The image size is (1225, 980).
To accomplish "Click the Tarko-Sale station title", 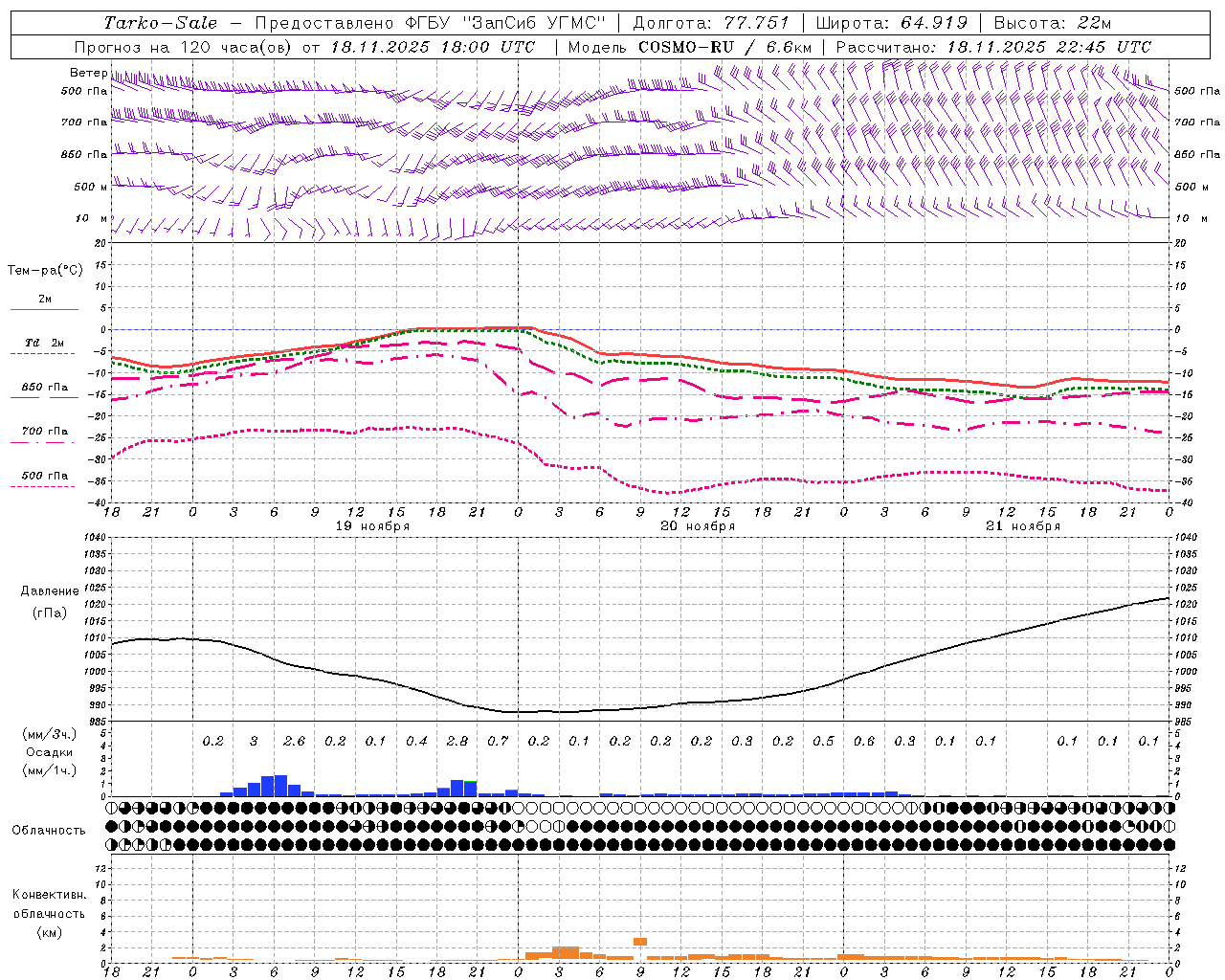I will 160,23.
